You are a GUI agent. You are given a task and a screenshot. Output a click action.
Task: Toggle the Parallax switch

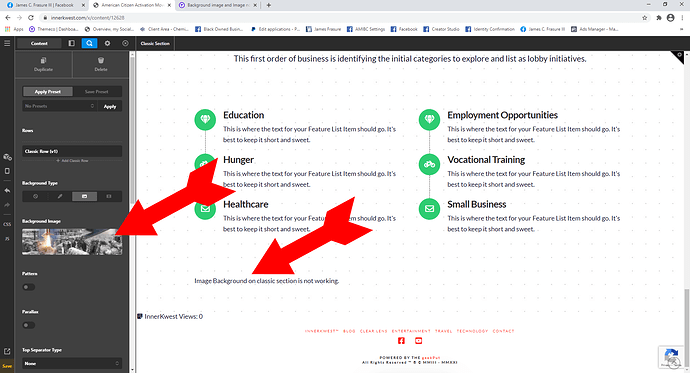pyautogui.click(x=29, y=325)
